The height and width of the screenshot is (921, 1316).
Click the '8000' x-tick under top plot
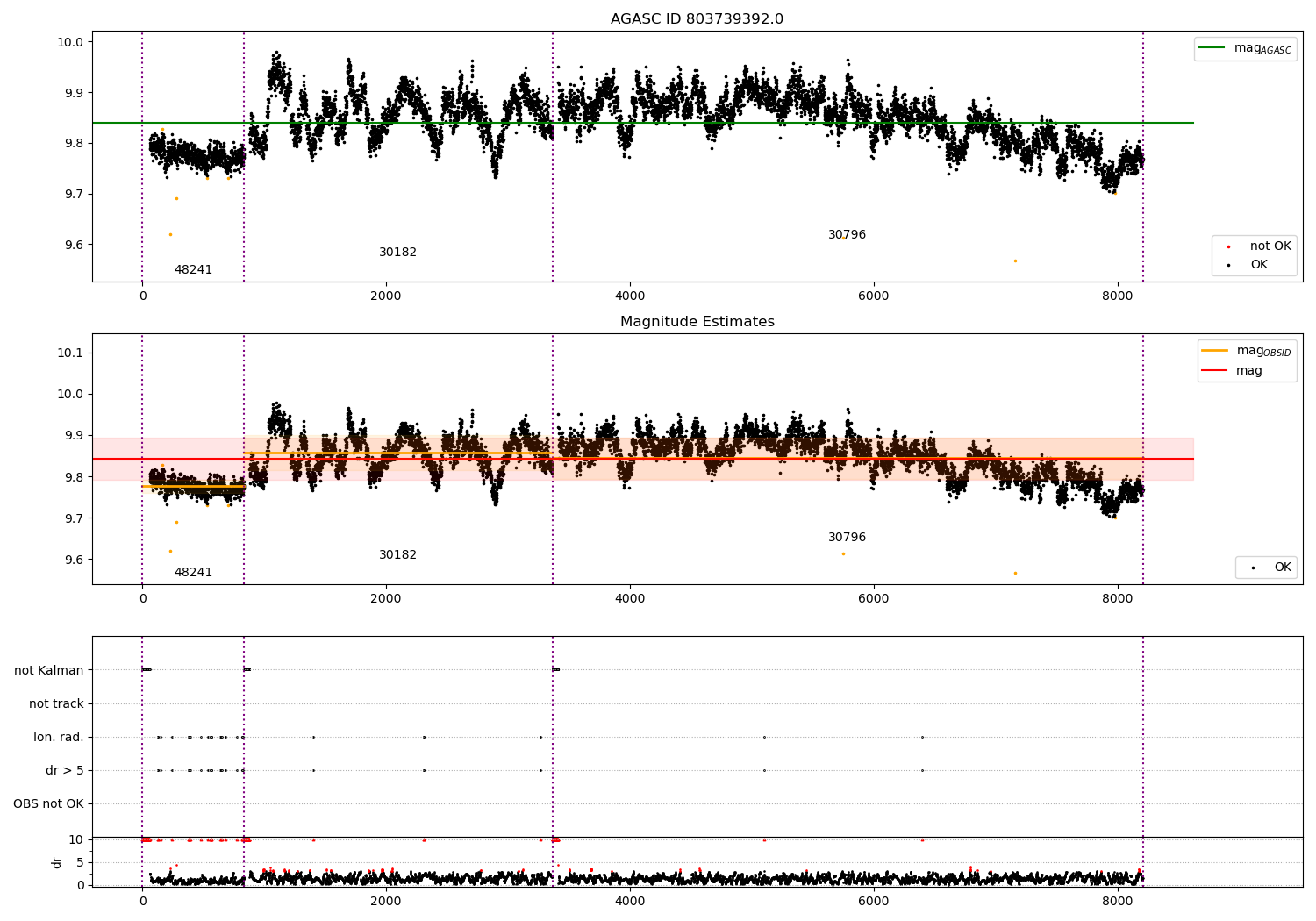pyautogui.click(x=1118, y=296)
